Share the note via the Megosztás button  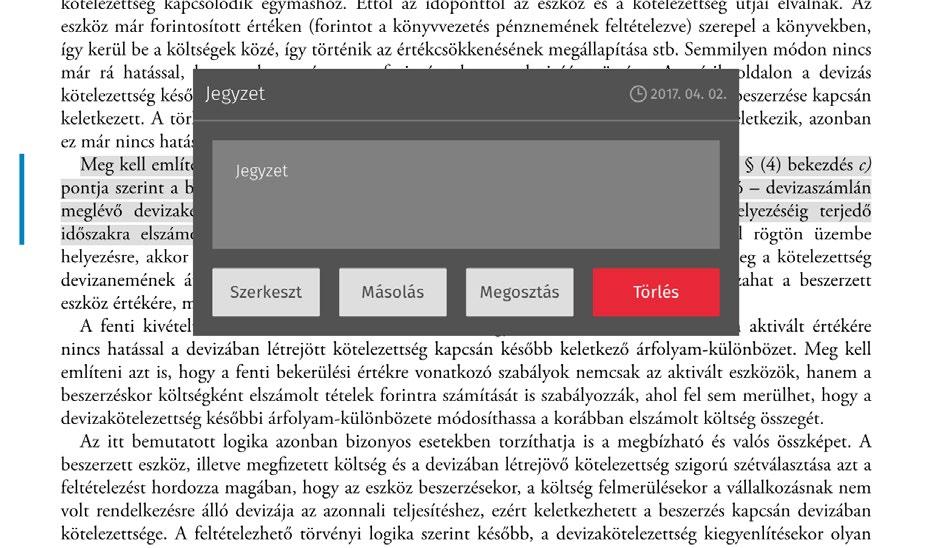(x=519, y=292)
